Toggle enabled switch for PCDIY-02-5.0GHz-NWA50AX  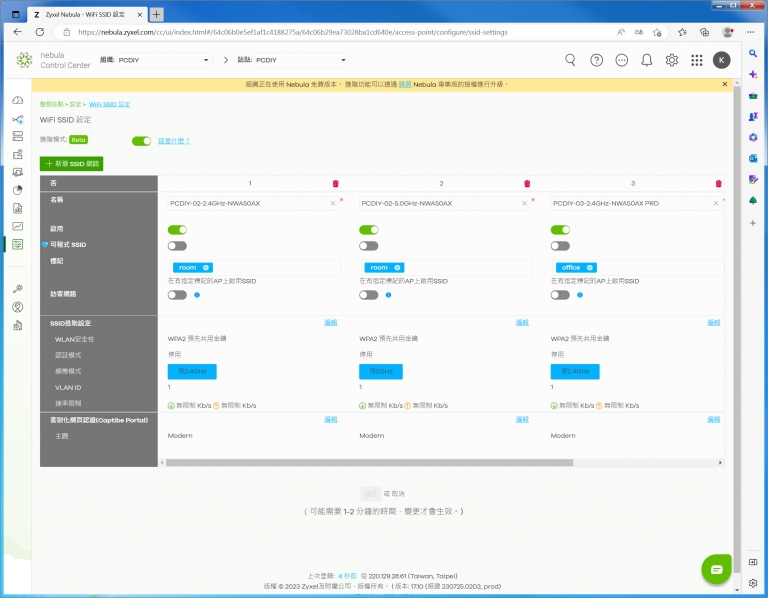click(x=369, y=230)
